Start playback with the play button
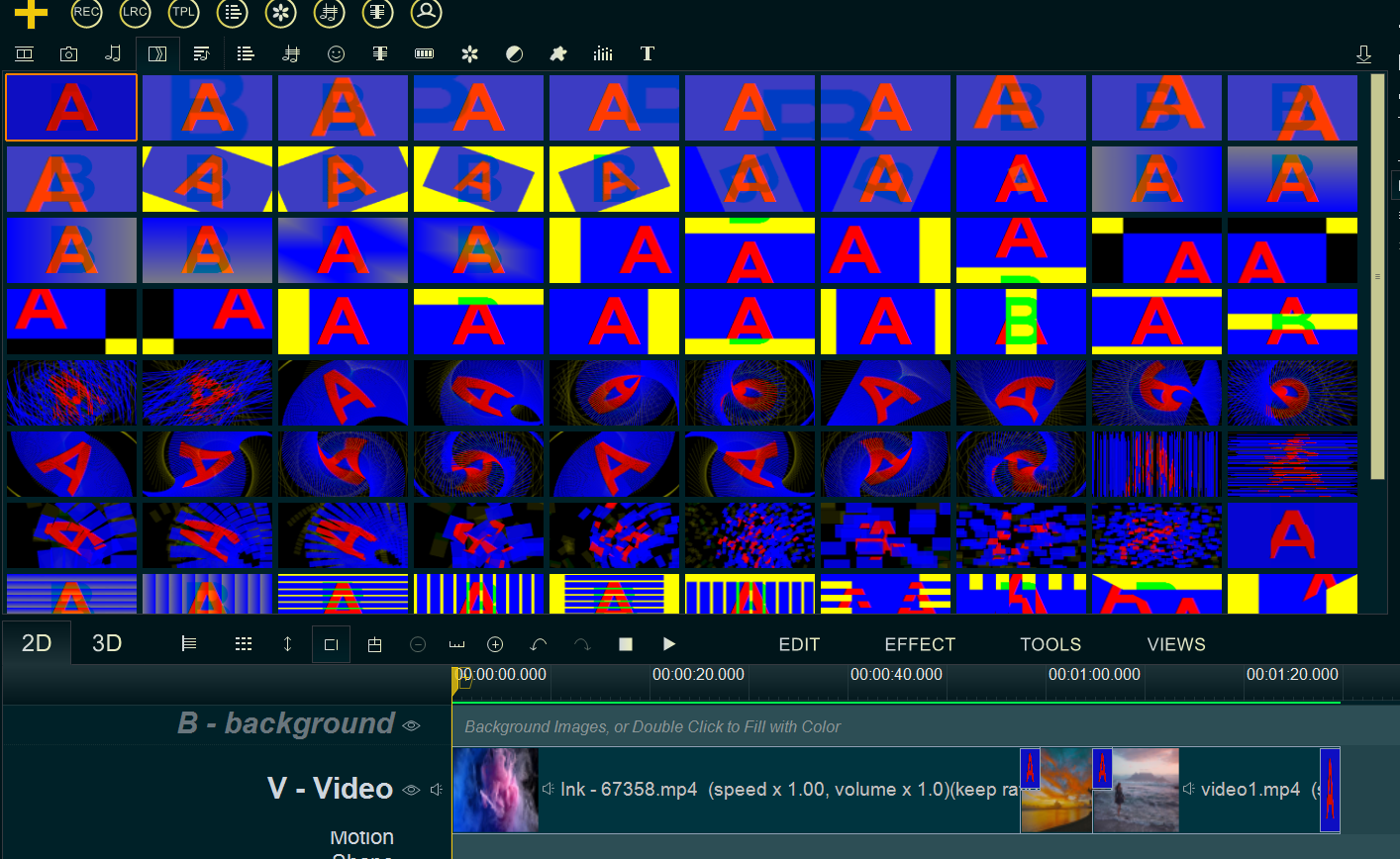The width and height of the screenshot is (1400, 859). tap(669, 644)
